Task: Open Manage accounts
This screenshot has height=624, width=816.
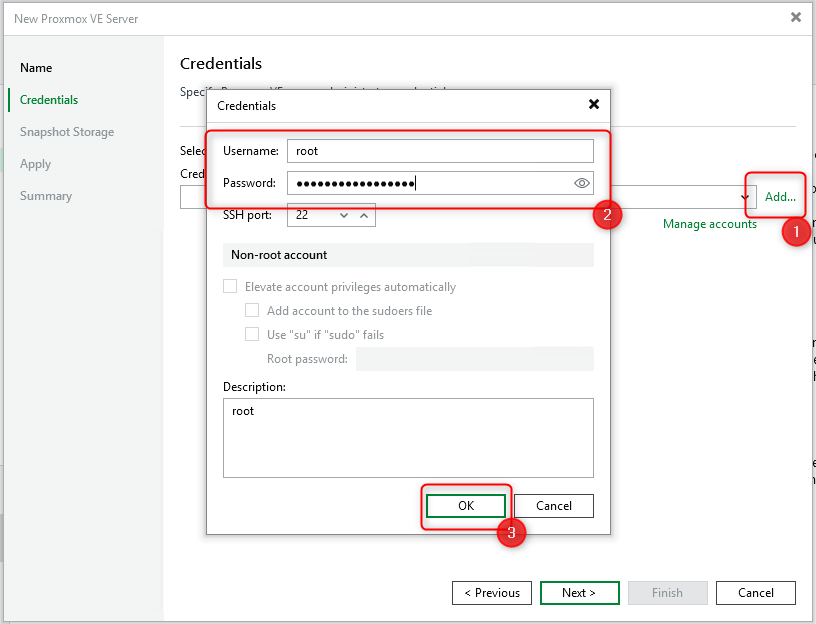Action: coord(710,223)
